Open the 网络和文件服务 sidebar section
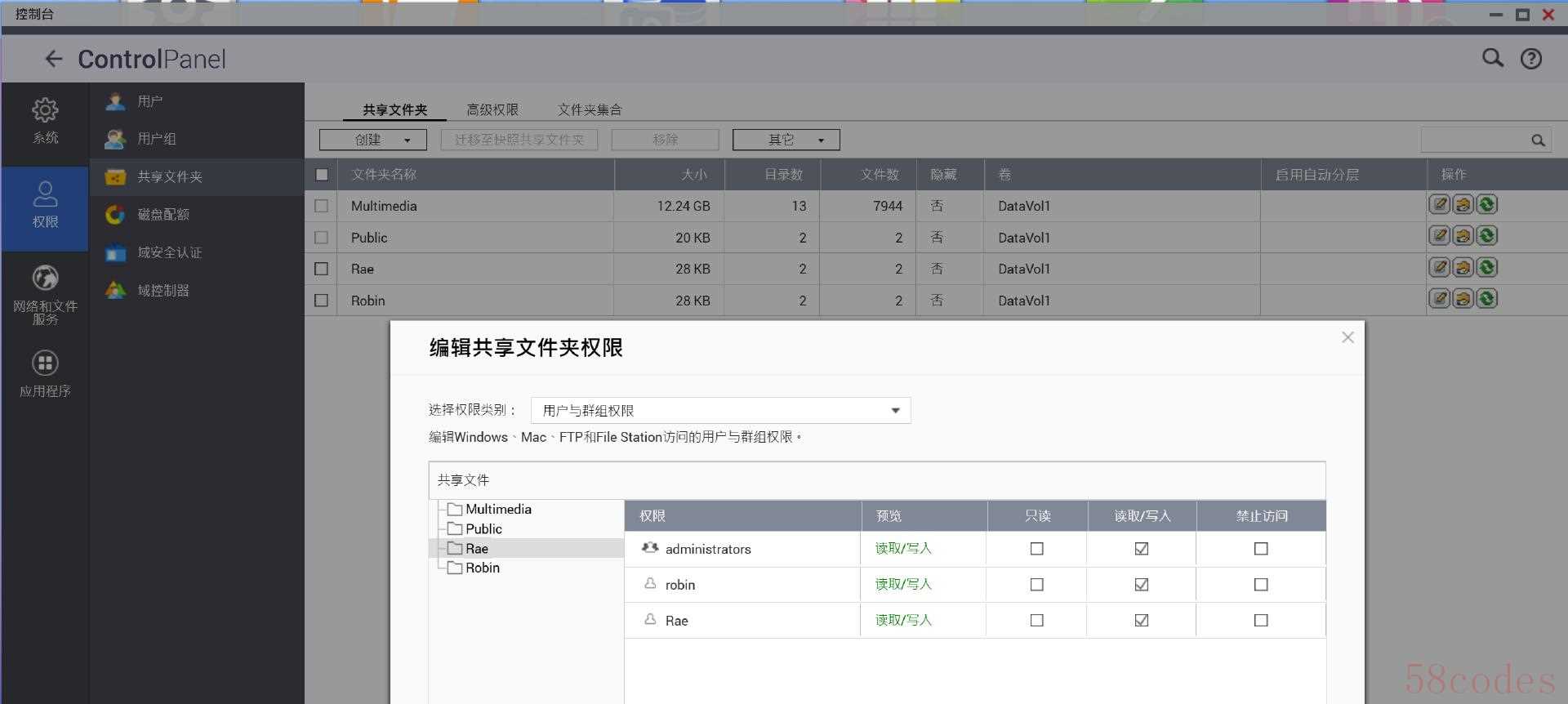 click(x=45, y=294)
